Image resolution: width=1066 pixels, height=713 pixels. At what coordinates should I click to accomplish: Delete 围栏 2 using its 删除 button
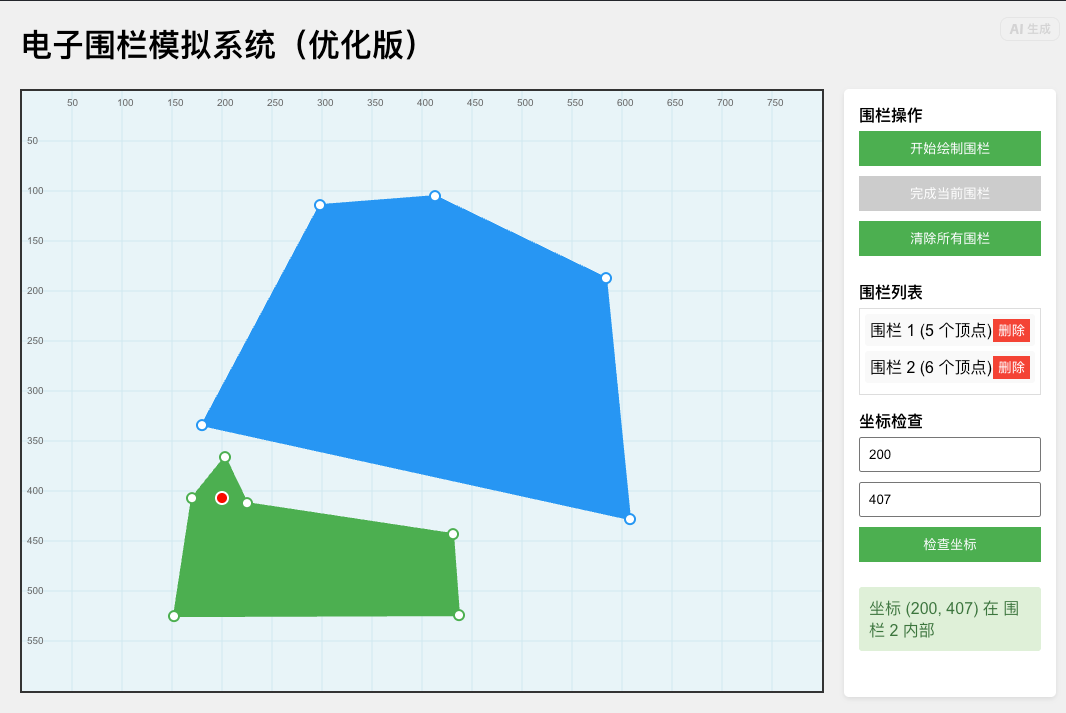(x=1011, y=367)
